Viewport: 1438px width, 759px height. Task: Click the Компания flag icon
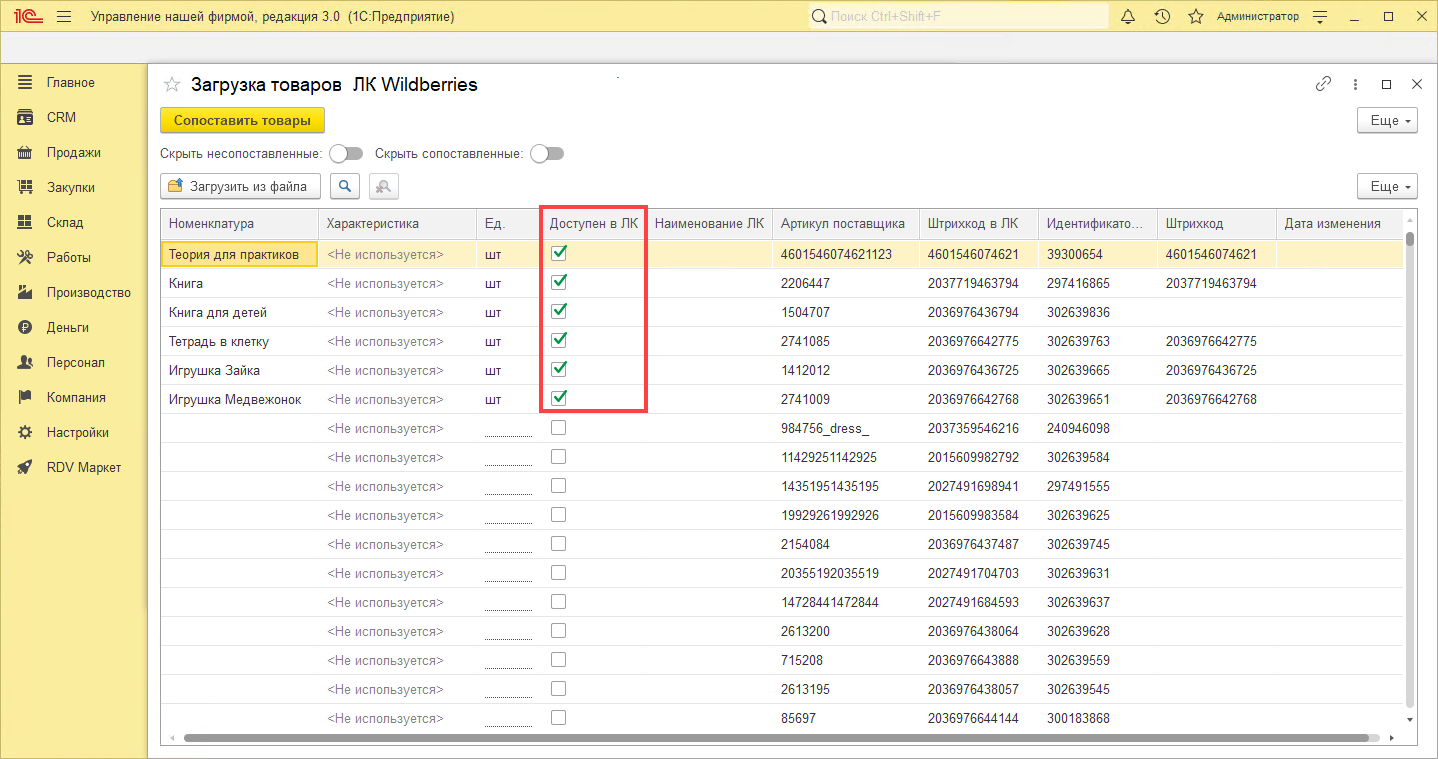[26, 397]
